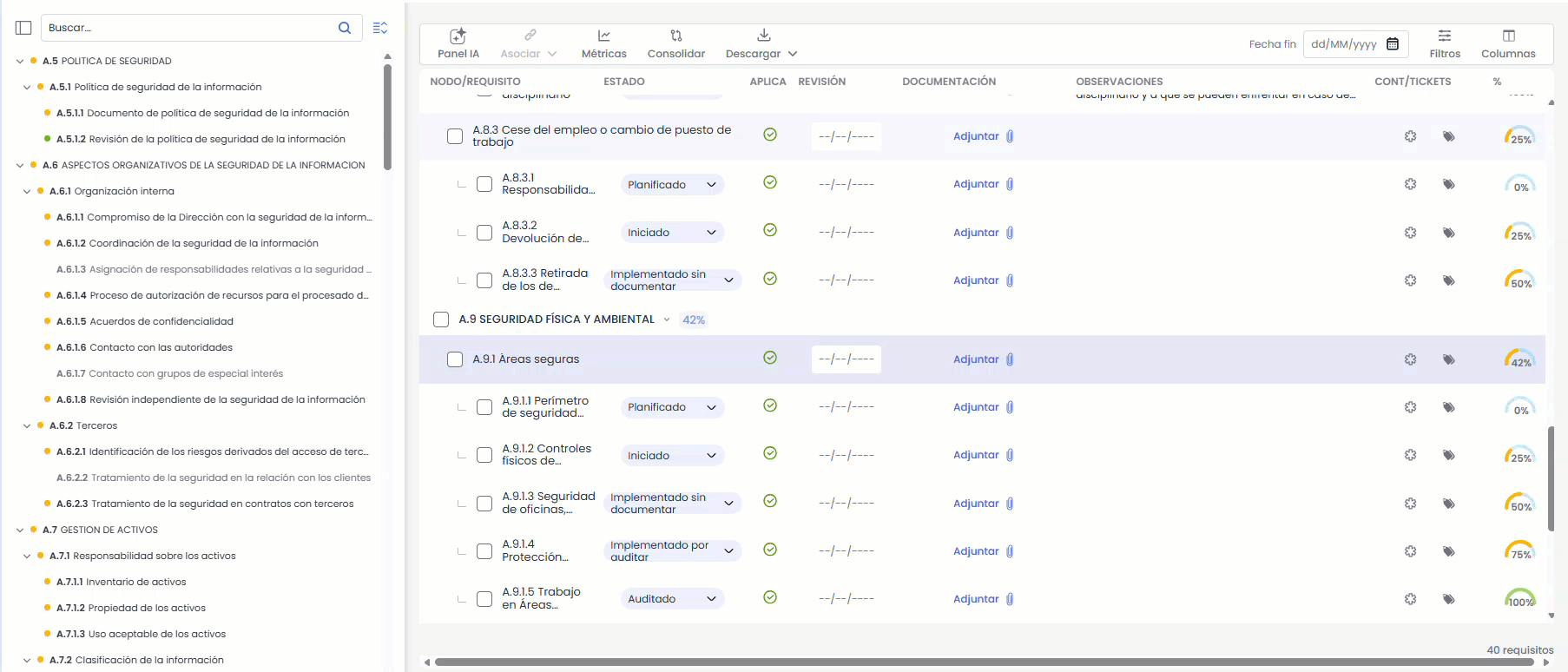Click the 75% progress gauge on A.9.1.4
The width and height of the screenshot is (1568, 672).
tap(1520, 550)
